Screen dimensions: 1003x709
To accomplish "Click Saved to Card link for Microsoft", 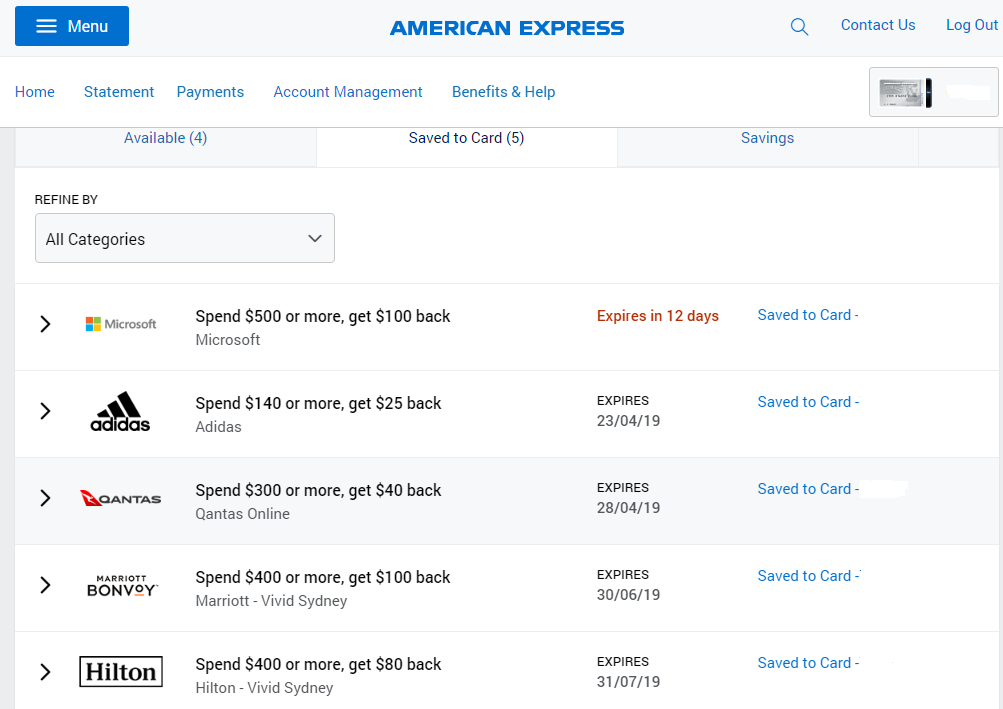I will point(808,315).
